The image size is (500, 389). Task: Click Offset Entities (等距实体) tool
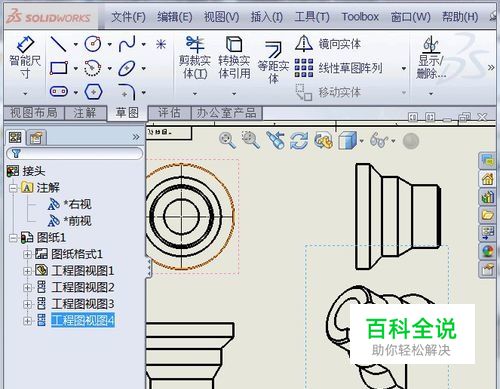[273, 62]
